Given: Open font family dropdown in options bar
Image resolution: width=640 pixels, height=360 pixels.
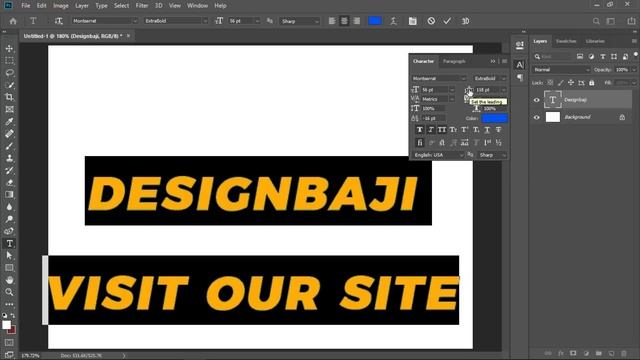Looking at the screenshot, I should [135, 21].
